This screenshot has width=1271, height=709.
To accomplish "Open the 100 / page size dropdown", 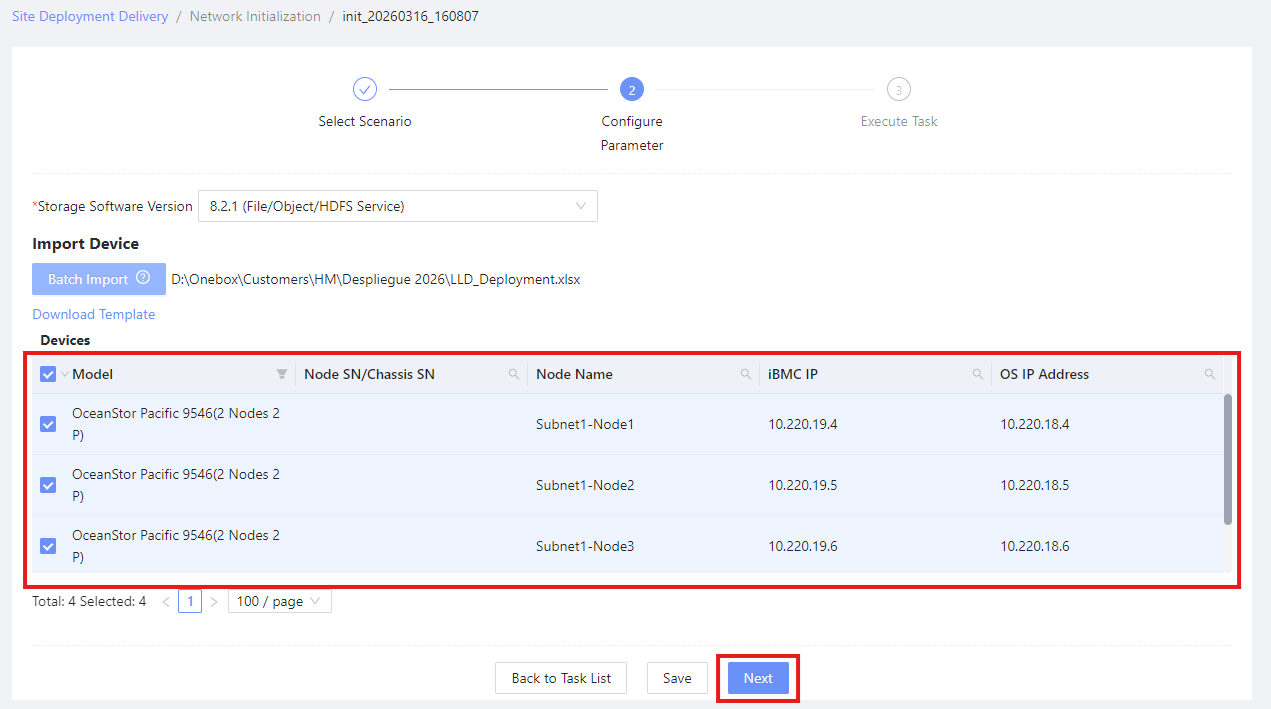I will pyautogui.click(x=279, y=602).
